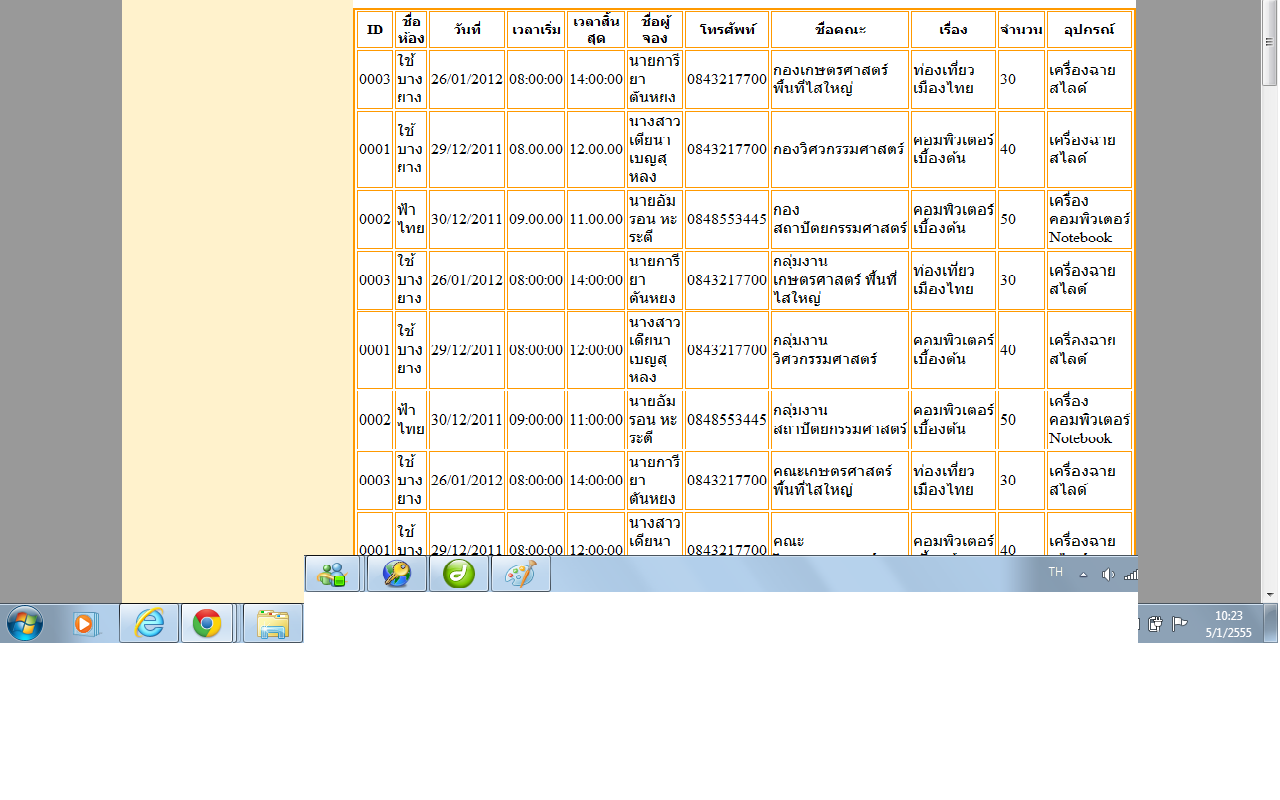Click date 29/12/2011 in the กองวิศวกรรมศาสตร์ row
Screen dimensions: 1280x800
(x=467, y=149)
